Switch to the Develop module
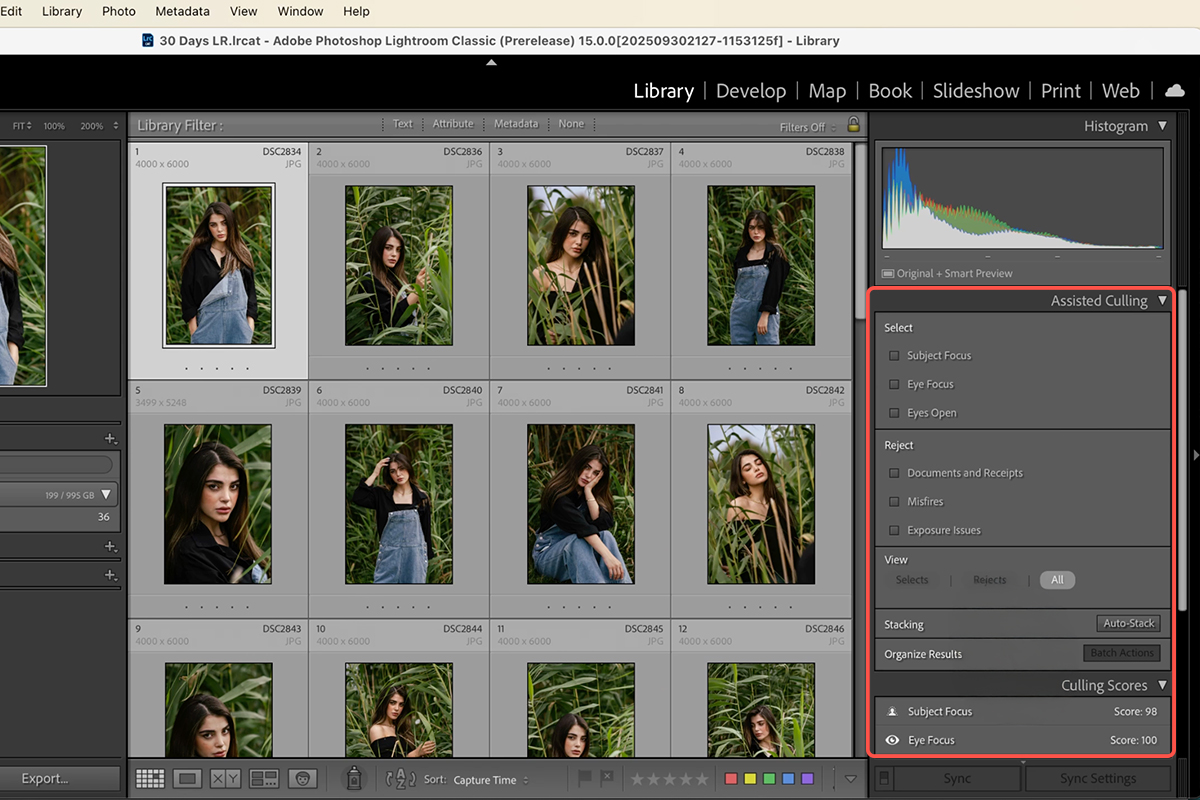 [750, 91]
